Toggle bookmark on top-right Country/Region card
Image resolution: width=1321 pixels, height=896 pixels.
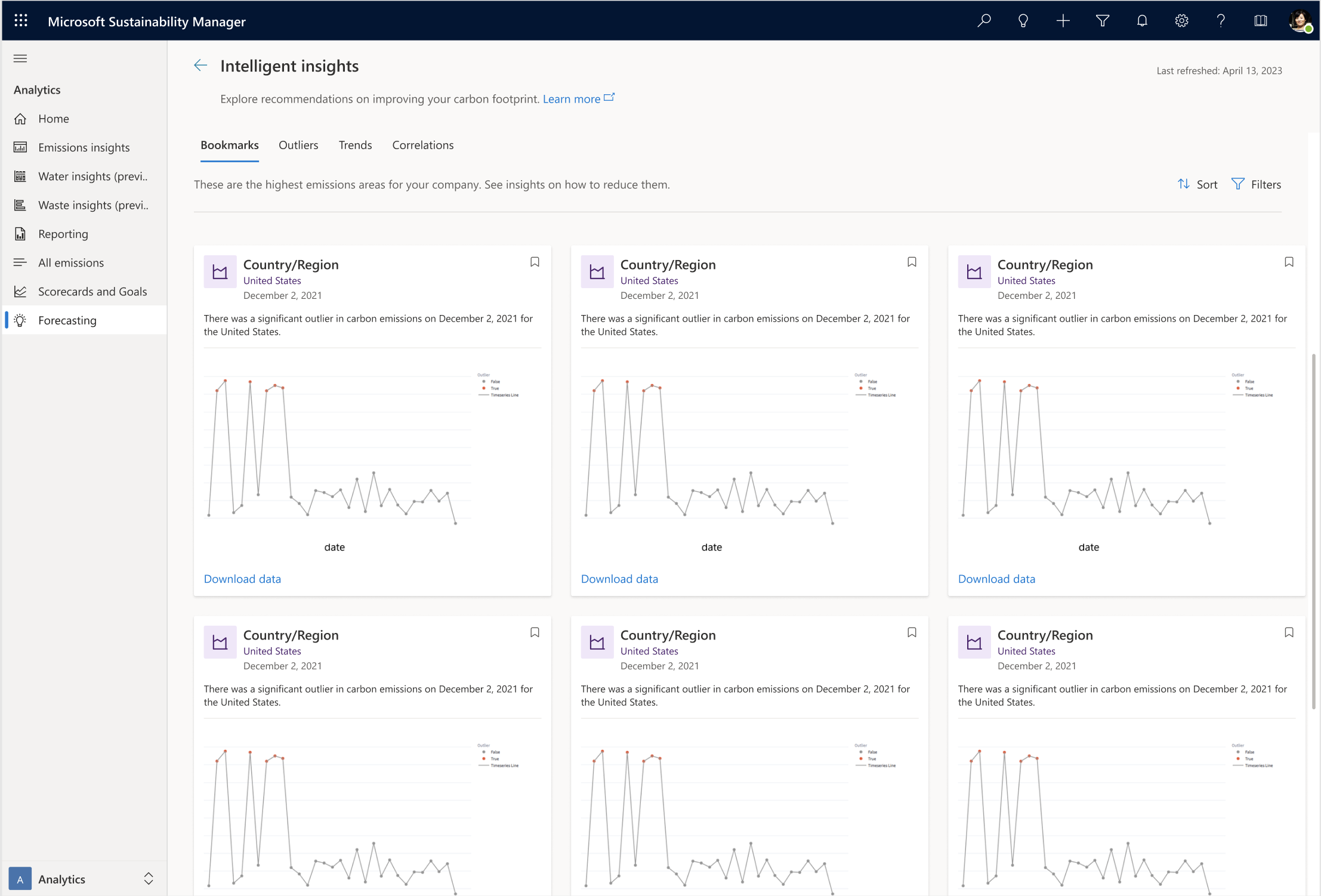point(1289,262)
